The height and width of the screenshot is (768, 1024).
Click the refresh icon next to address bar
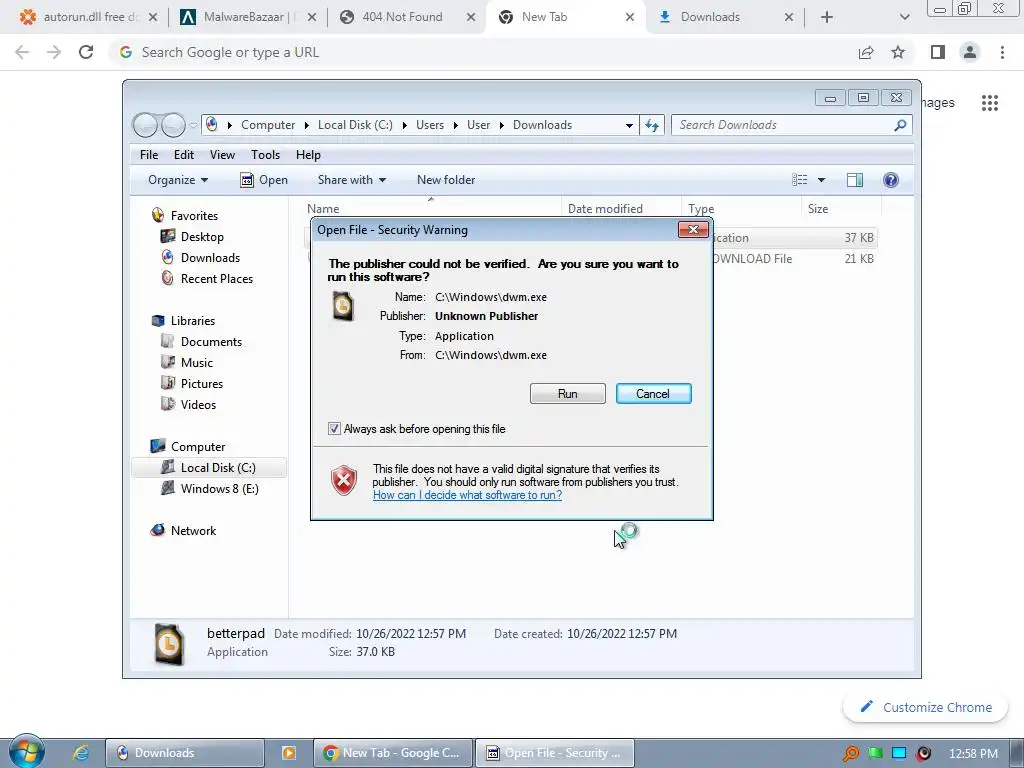point(652,125)
